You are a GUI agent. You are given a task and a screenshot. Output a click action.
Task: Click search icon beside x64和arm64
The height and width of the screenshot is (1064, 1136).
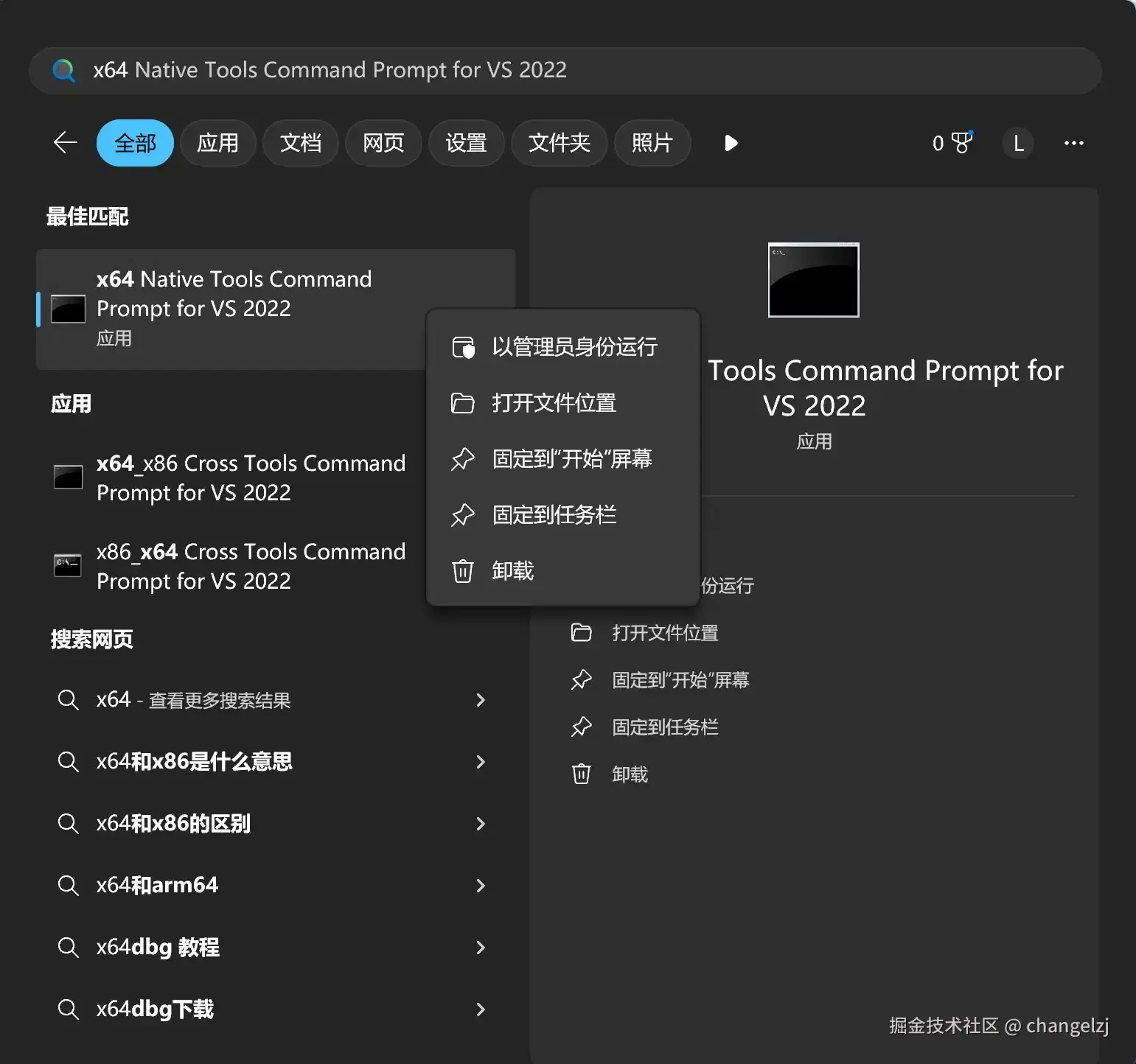(x=68, y=885)
